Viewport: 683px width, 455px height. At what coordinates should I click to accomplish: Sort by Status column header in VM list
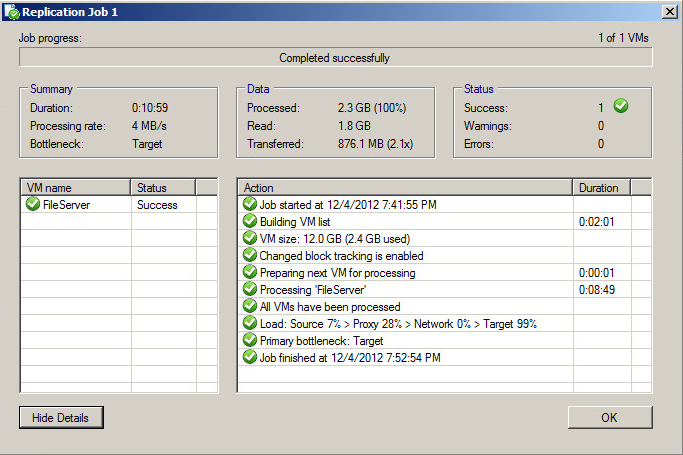pos(163,188)
